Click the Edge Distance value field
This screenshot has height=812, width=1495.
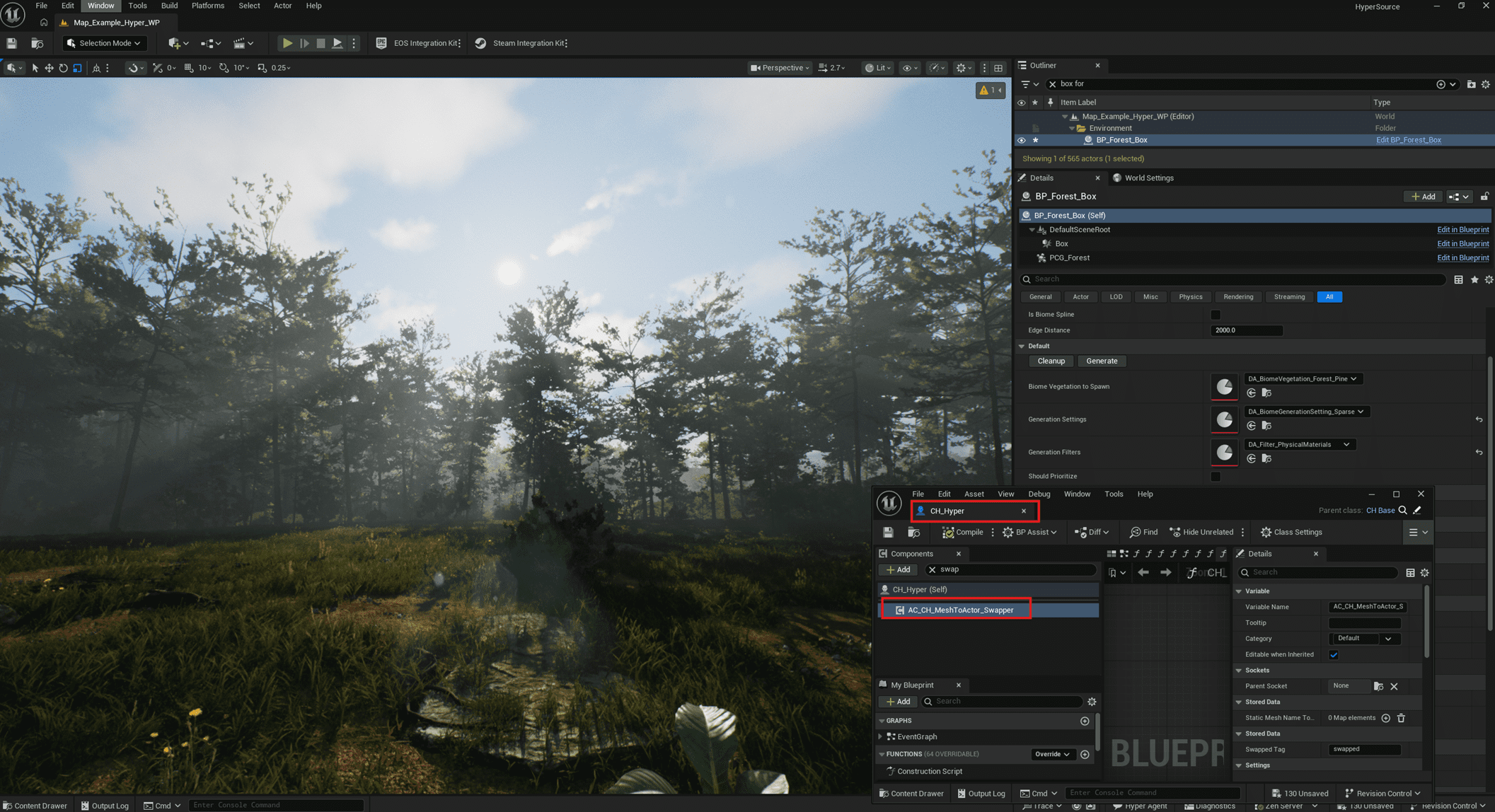[1246, 330]
